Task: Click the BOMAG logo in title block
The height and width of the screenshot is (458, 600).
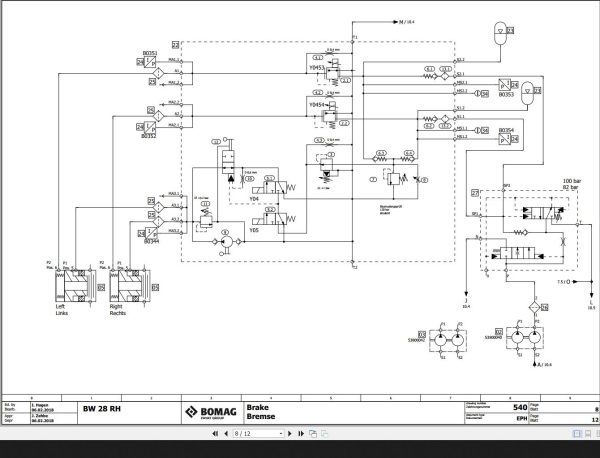Action: coord(211,412)
